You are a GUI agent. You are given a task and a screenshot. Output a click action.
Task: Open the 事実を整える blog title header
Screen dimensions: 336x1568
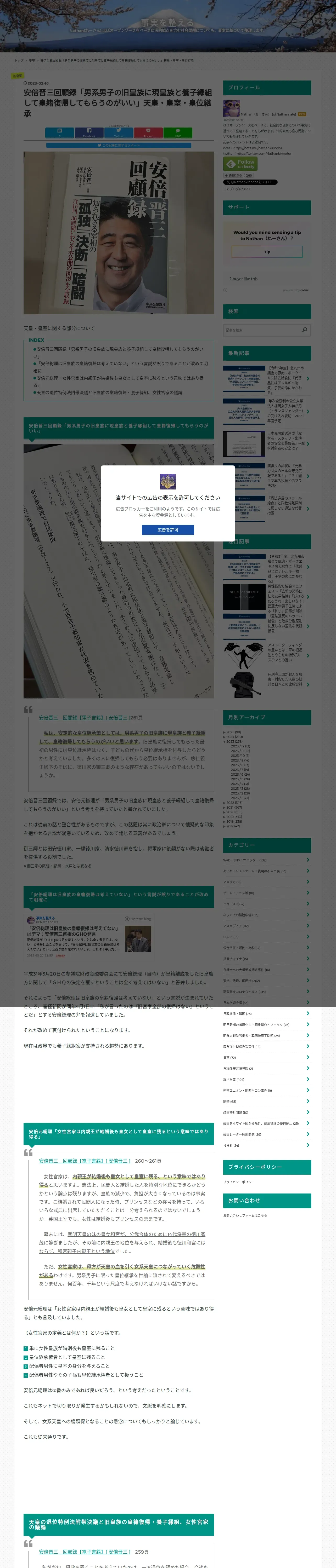click(x=168, y=23)
